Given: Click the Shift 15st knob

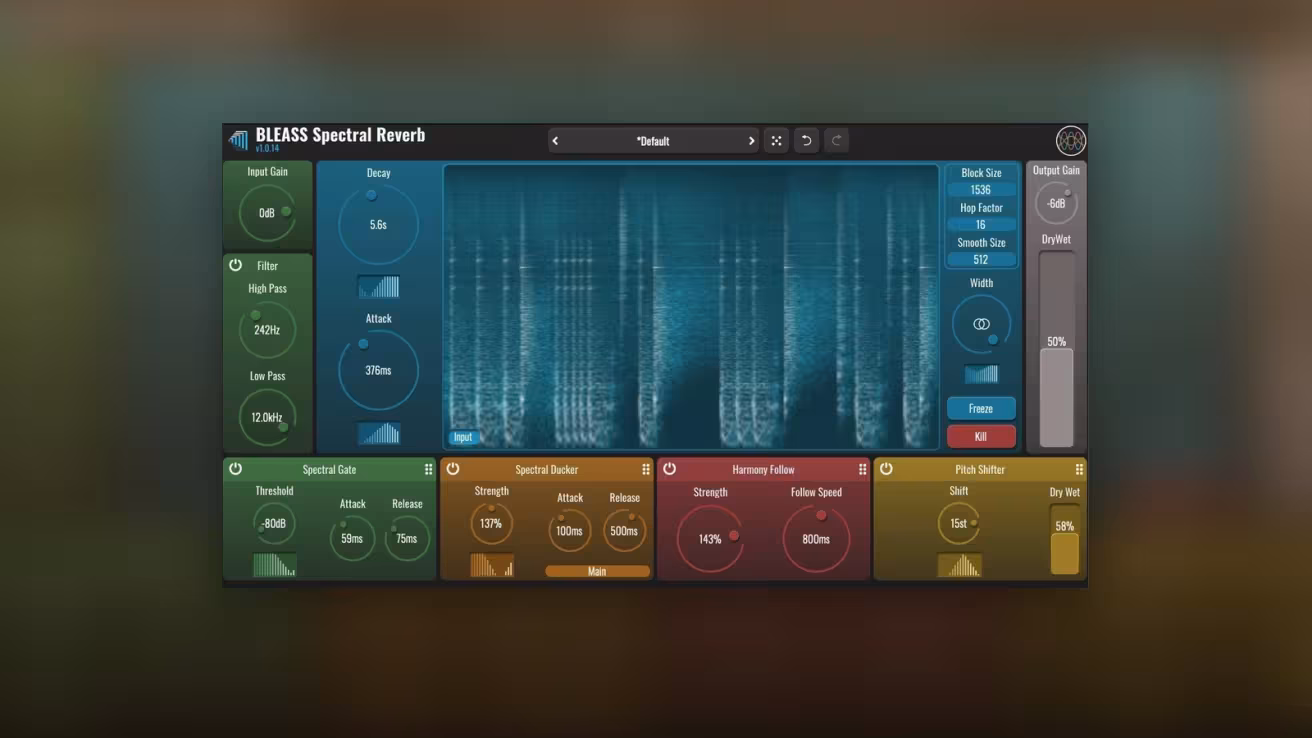Looking at the screenshot, I should 959,524.
